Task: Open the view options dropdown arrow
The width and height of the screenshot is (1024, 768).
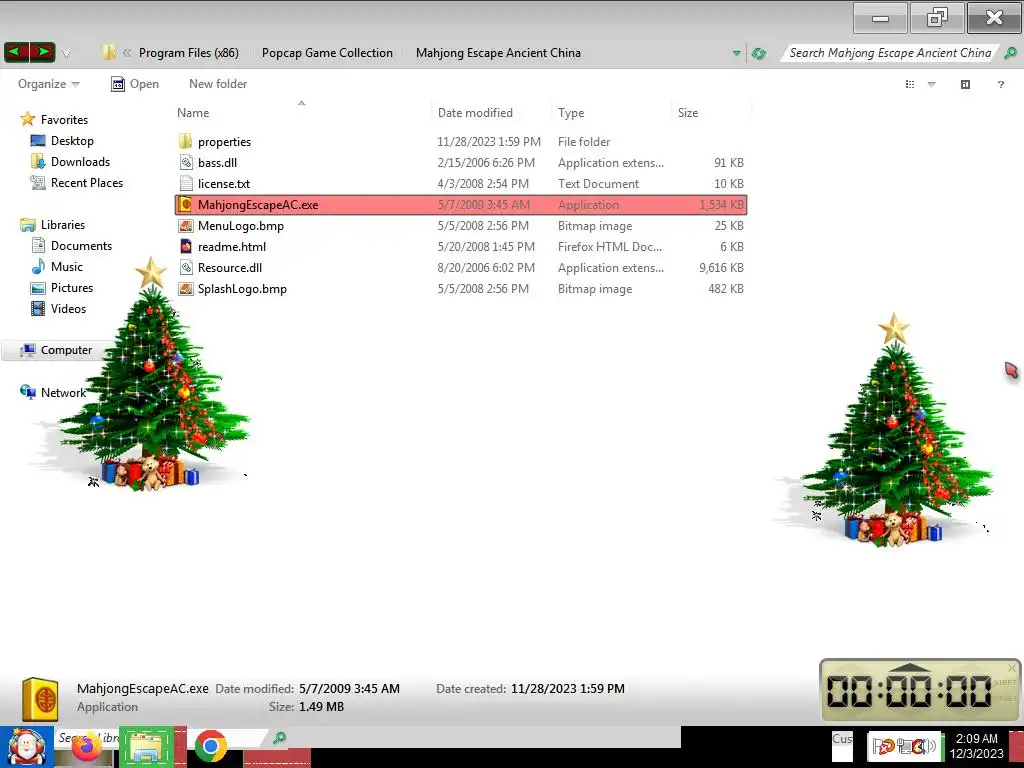Action: click(932, 84)
